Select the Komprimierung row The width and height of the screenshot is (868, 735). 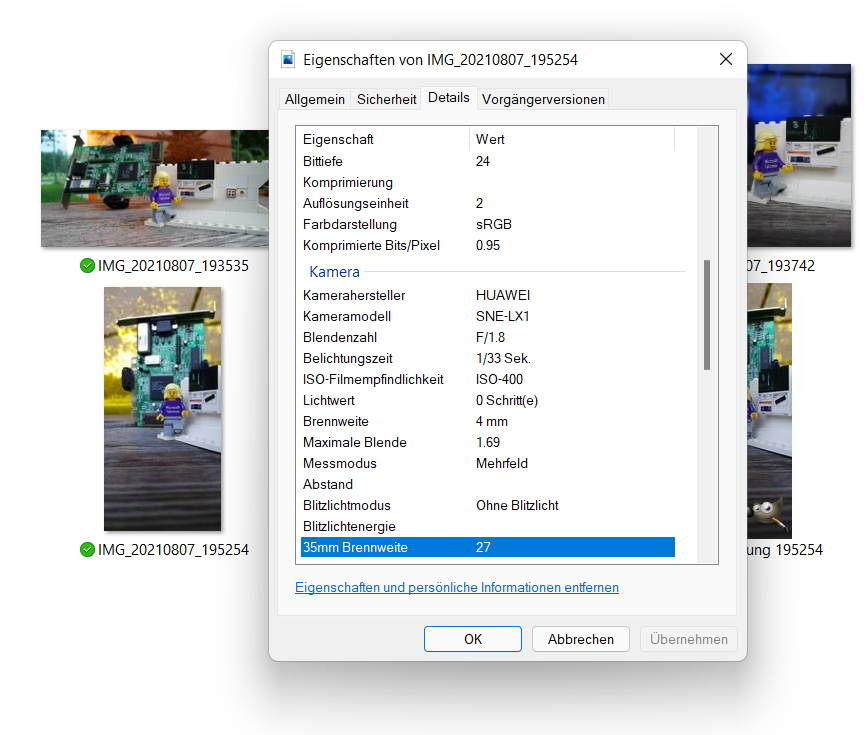(488, 182)
